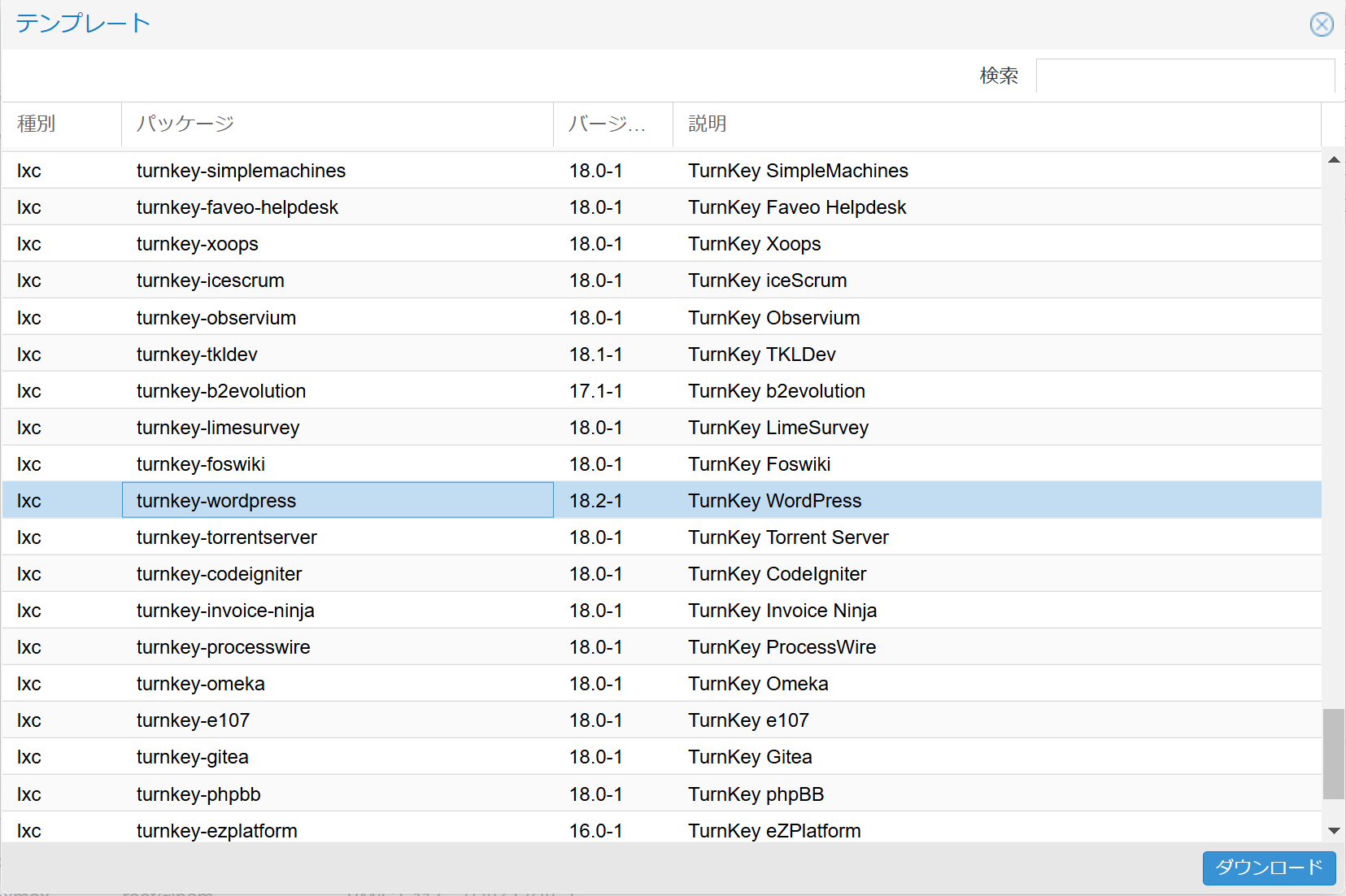Click the scrollbar down arrow
This screenshot has height=896, width=1346.
[x=1334, y=830]
